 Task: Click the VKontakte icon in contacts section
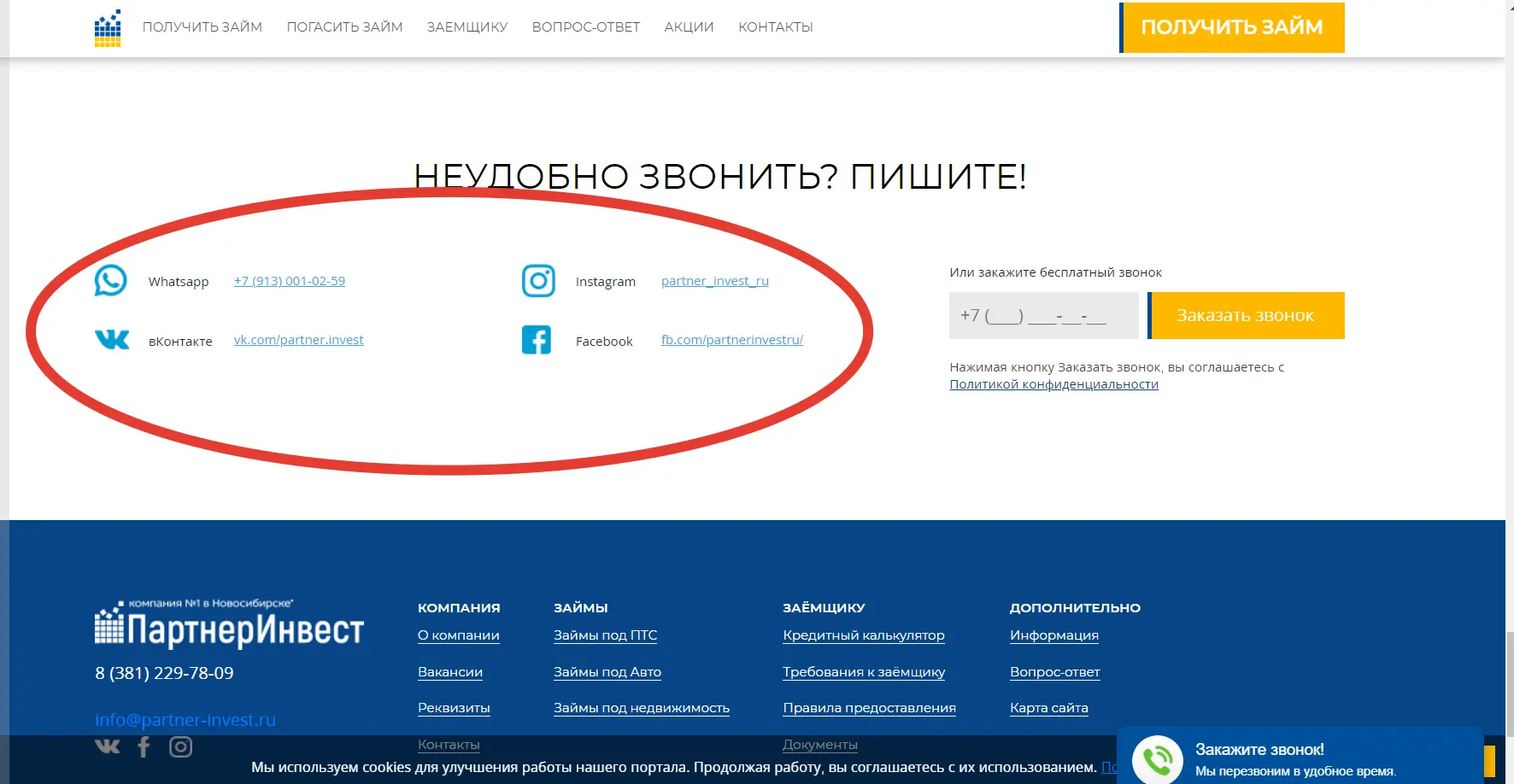[112, 340]
